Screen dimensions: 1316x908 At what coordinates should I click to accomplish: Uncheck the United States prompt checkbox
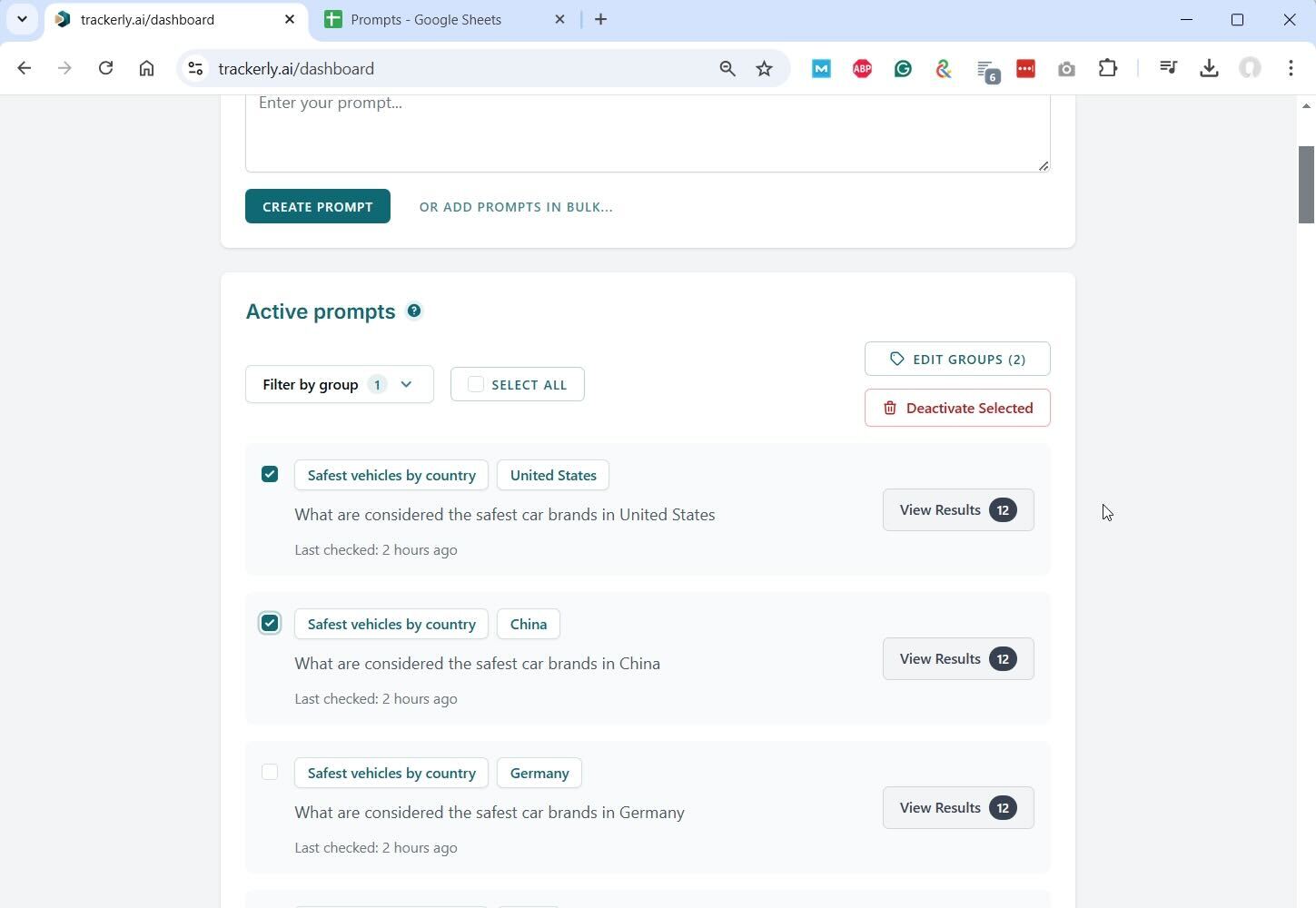coord(270,474)
